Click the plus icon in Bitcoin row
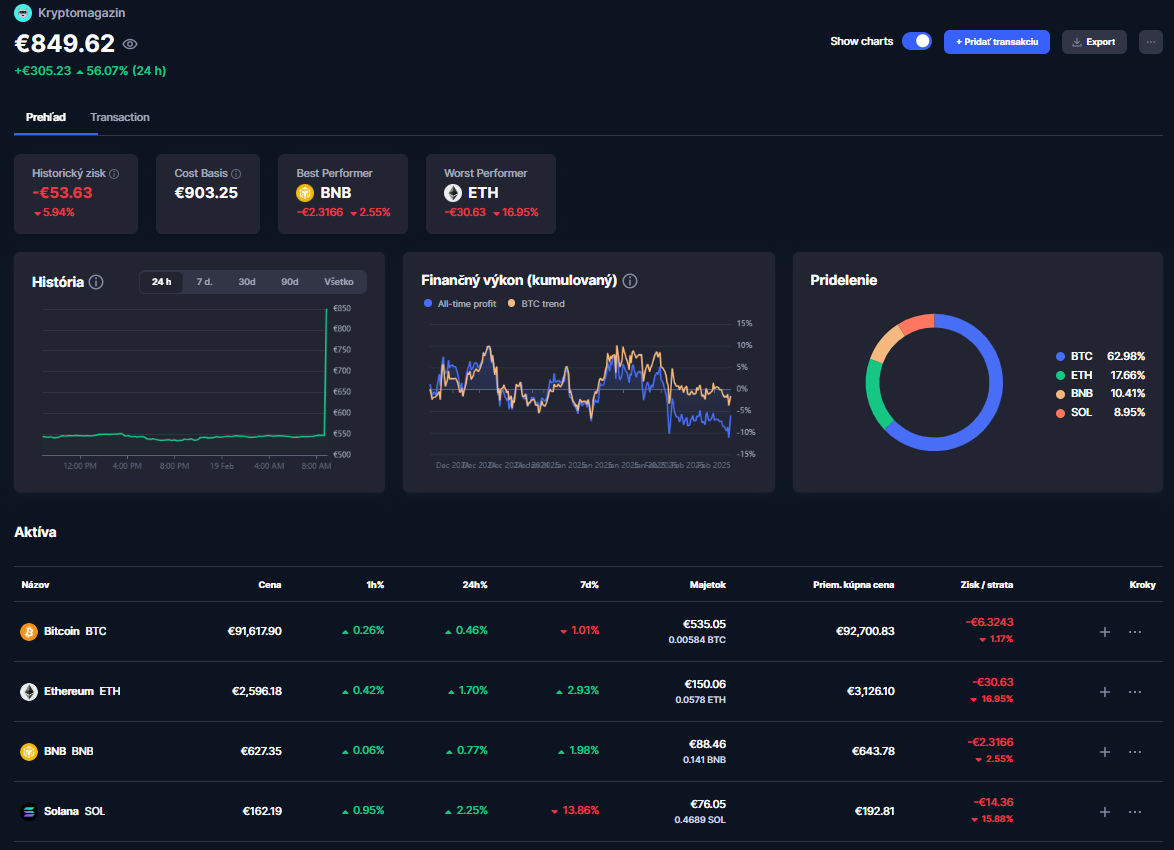This screenshot has width=1174, height=850. pos(1105,632)
